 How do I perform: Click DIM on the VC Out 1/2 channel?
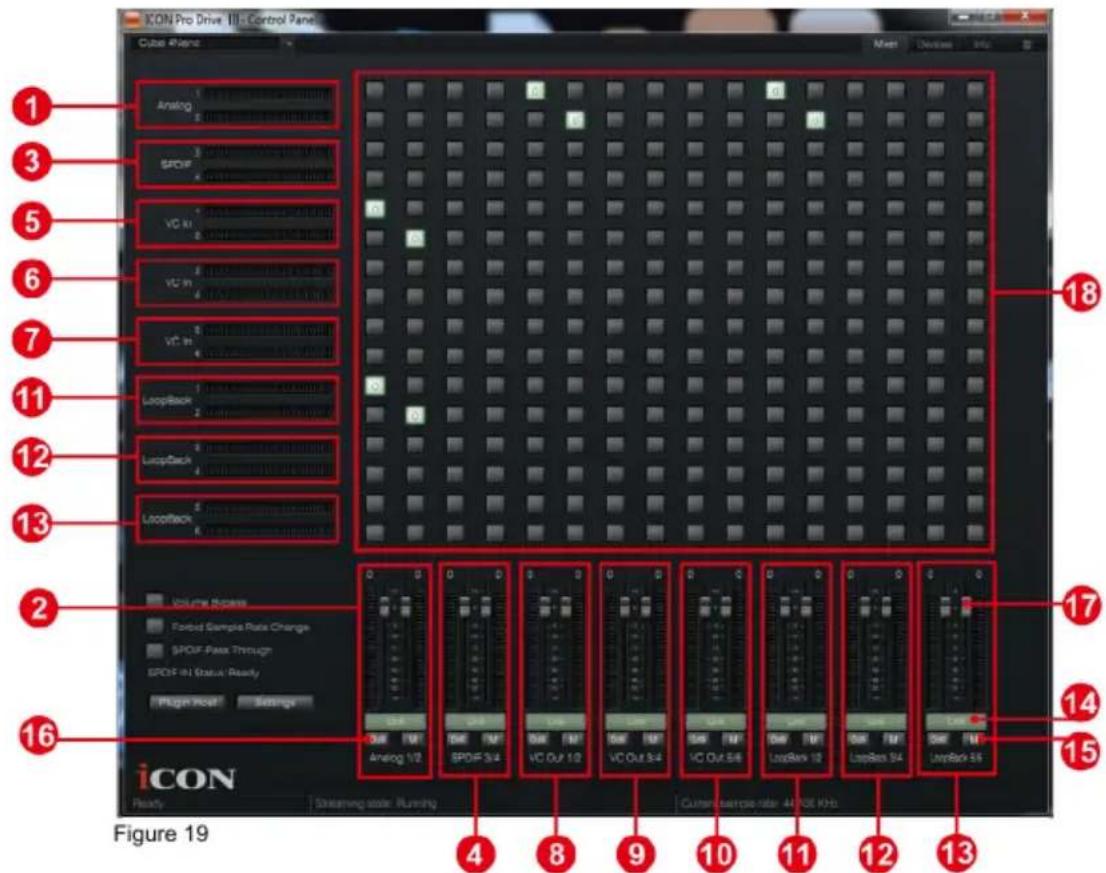(538, 739)
